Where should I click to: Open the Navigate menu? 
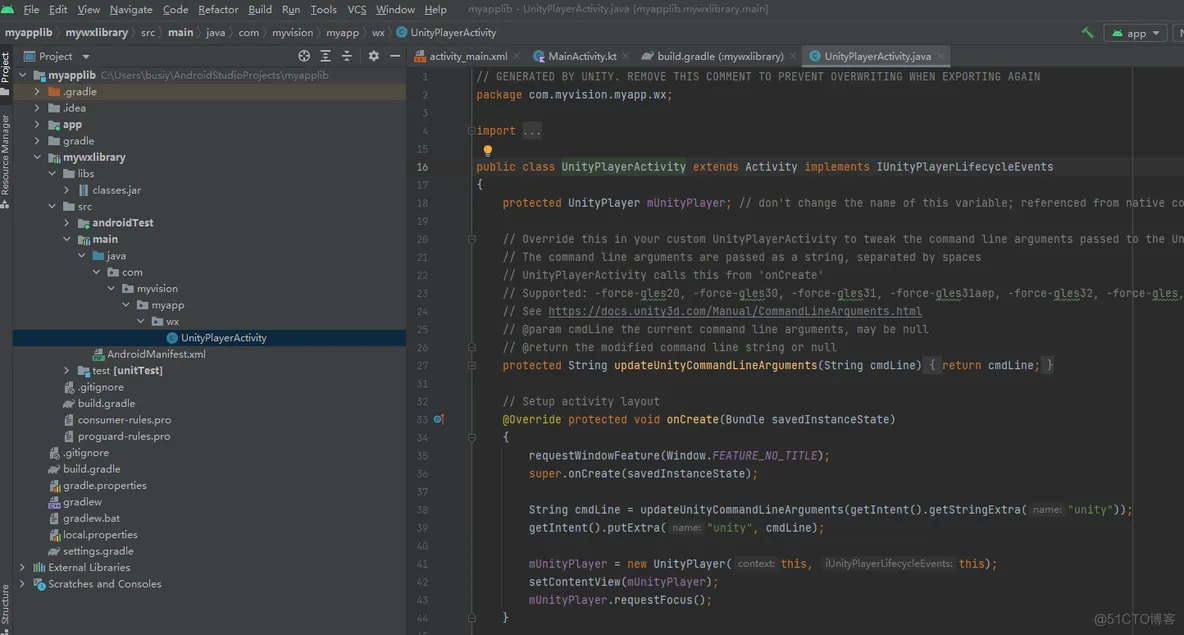[x=131, y=9]
